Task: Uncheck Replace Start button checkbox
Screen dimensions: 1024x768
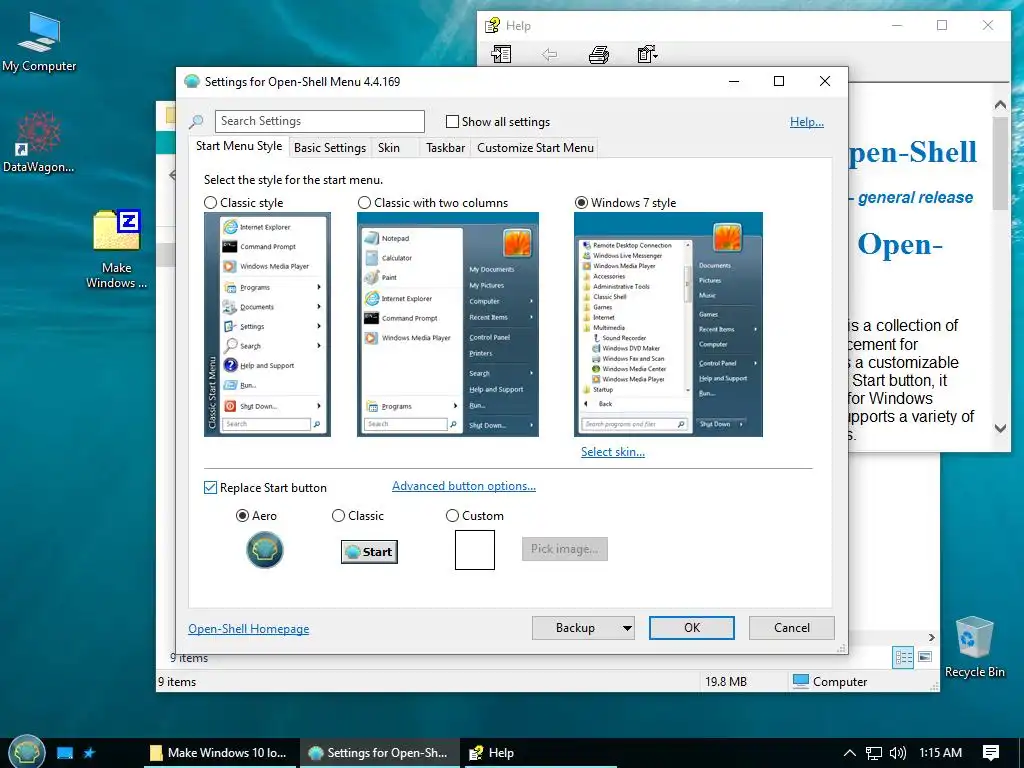Action: click(x=210, y=487)
